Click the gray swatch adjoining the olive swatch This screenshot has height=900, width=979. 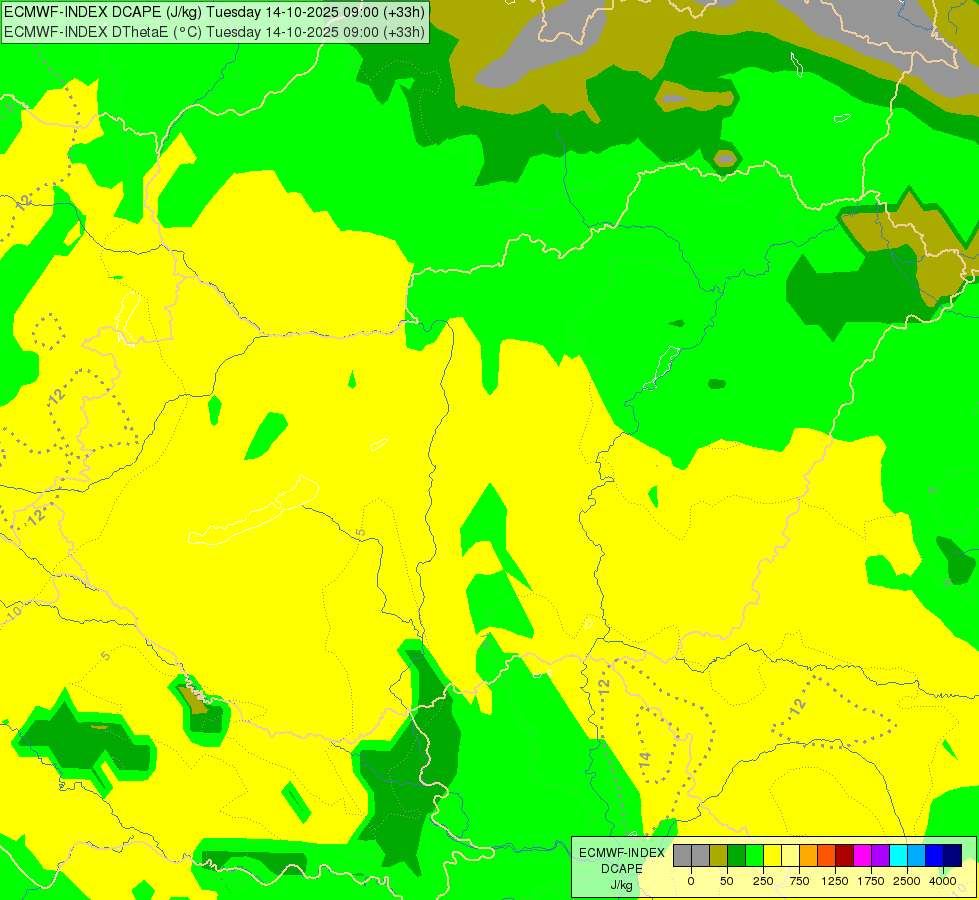coord(701,856)
